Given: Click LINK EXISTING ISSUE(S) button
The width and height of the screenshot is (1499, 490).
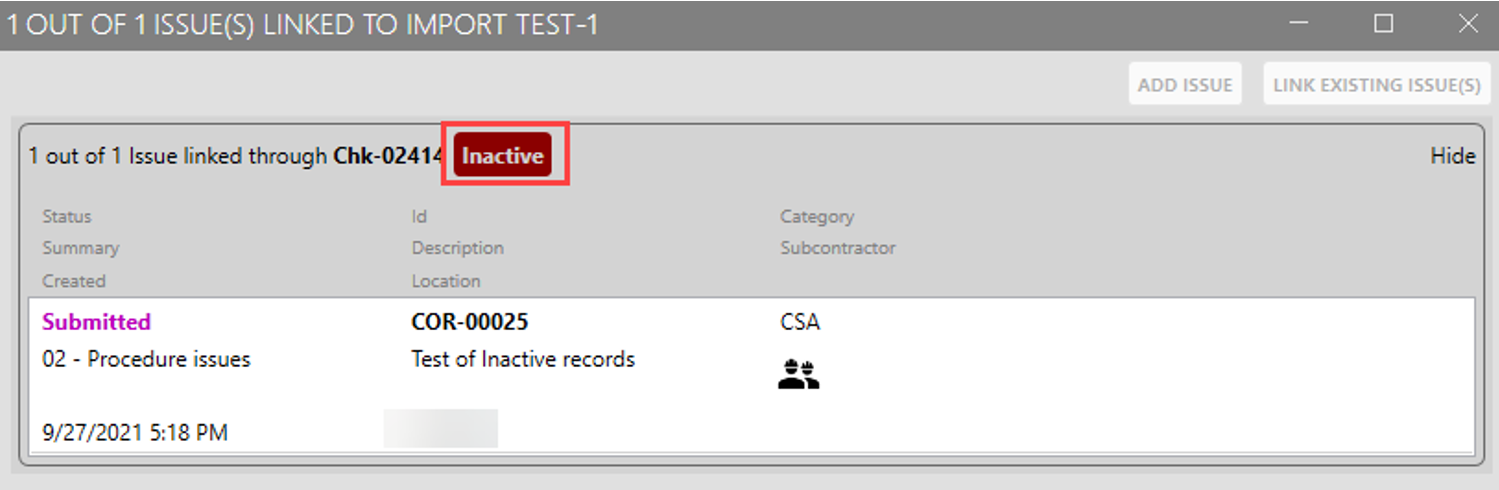Looking at the screenshot, I should tap(1376, 85).
